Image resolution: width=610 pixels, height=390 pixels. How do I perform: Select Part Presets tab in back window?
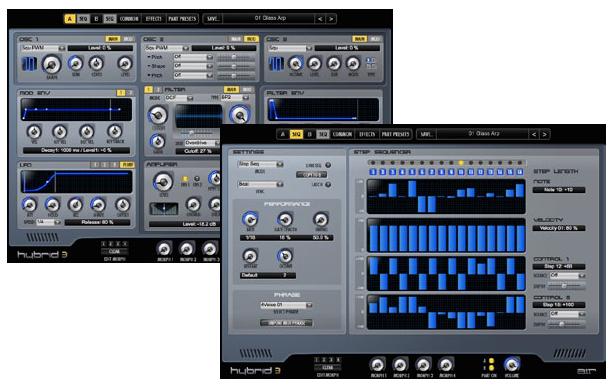coord(182,19)
